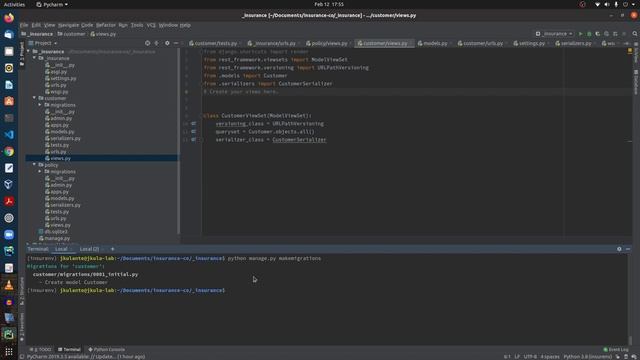Click UTF-8 encoding in status bar

[530, 357]
